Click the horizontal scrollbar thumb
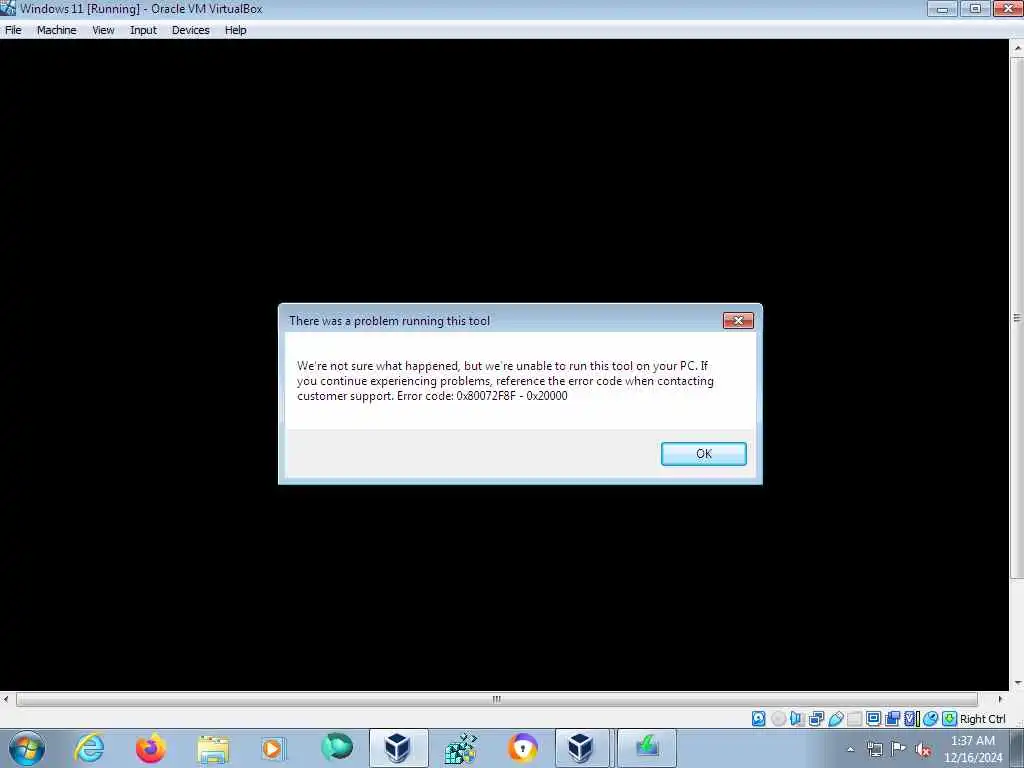The height and width of the screenshot is (768, 1024). [496, 699]
